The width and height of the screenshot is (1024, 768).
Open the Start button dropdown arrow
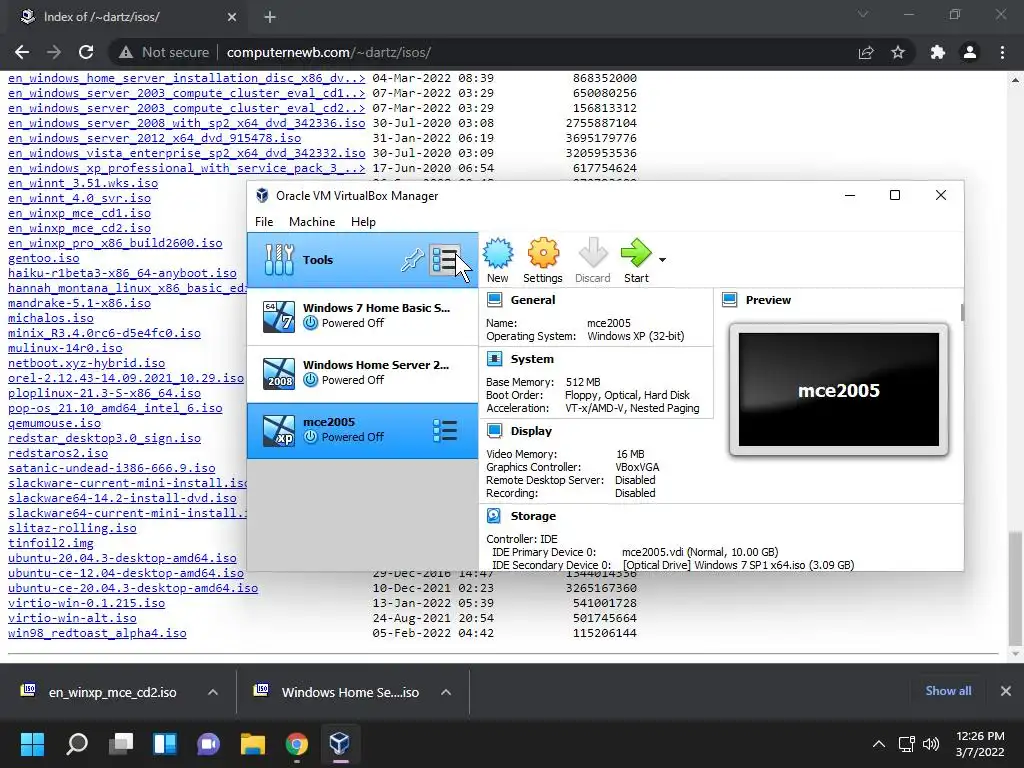(x=662, y=260)
